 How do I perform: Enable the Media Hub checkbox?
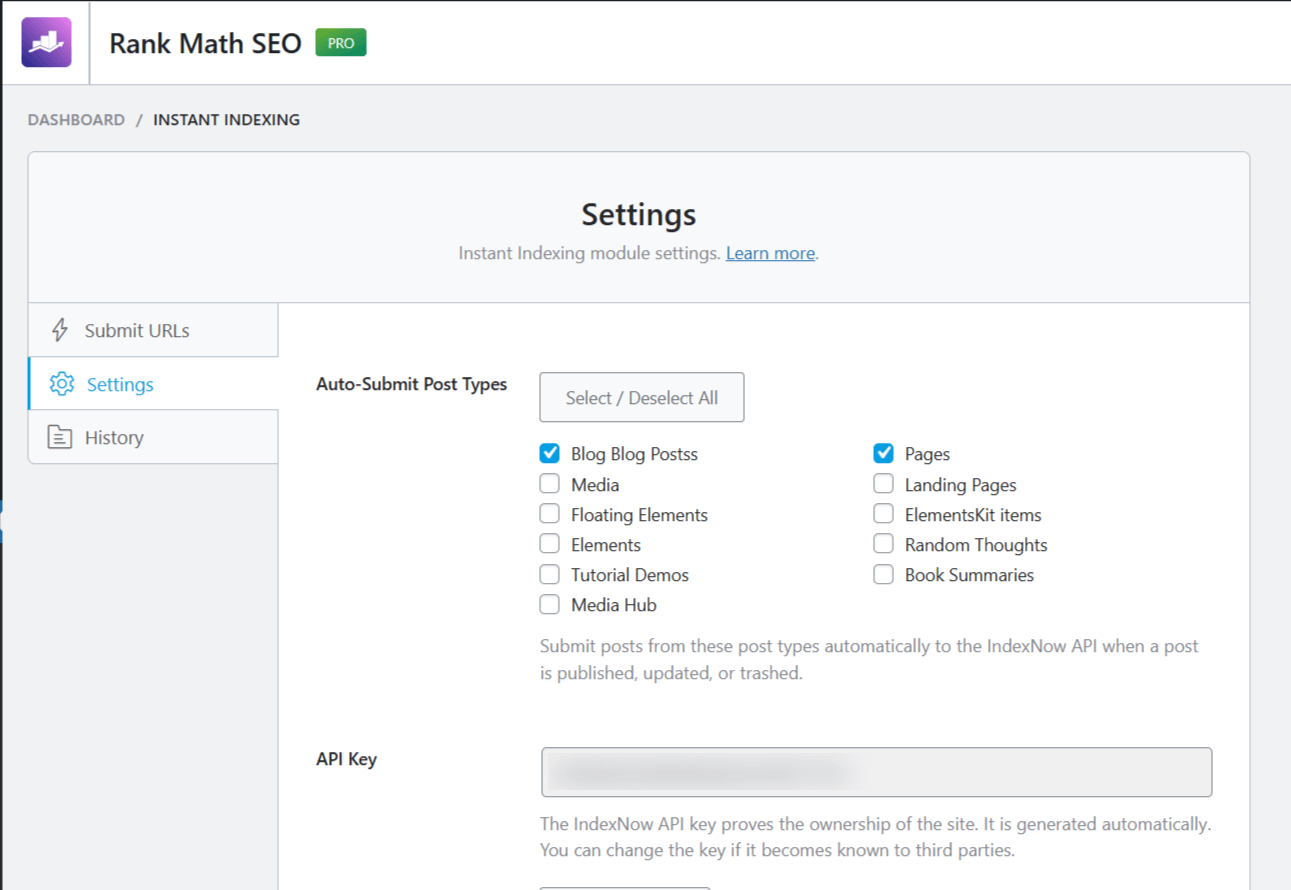point(549,604)
